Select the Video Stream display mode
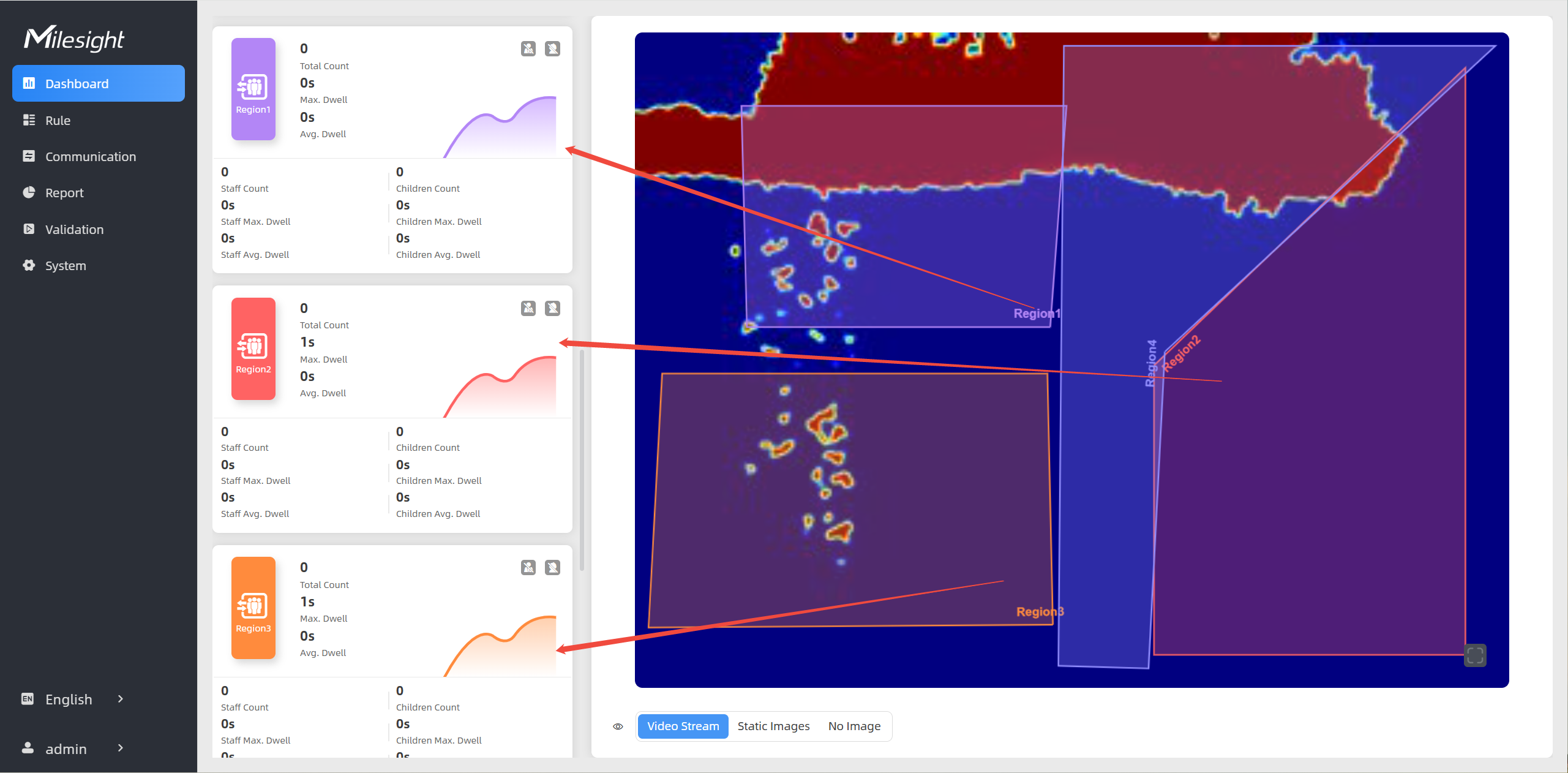1568x773 pixels. (683, 726)
